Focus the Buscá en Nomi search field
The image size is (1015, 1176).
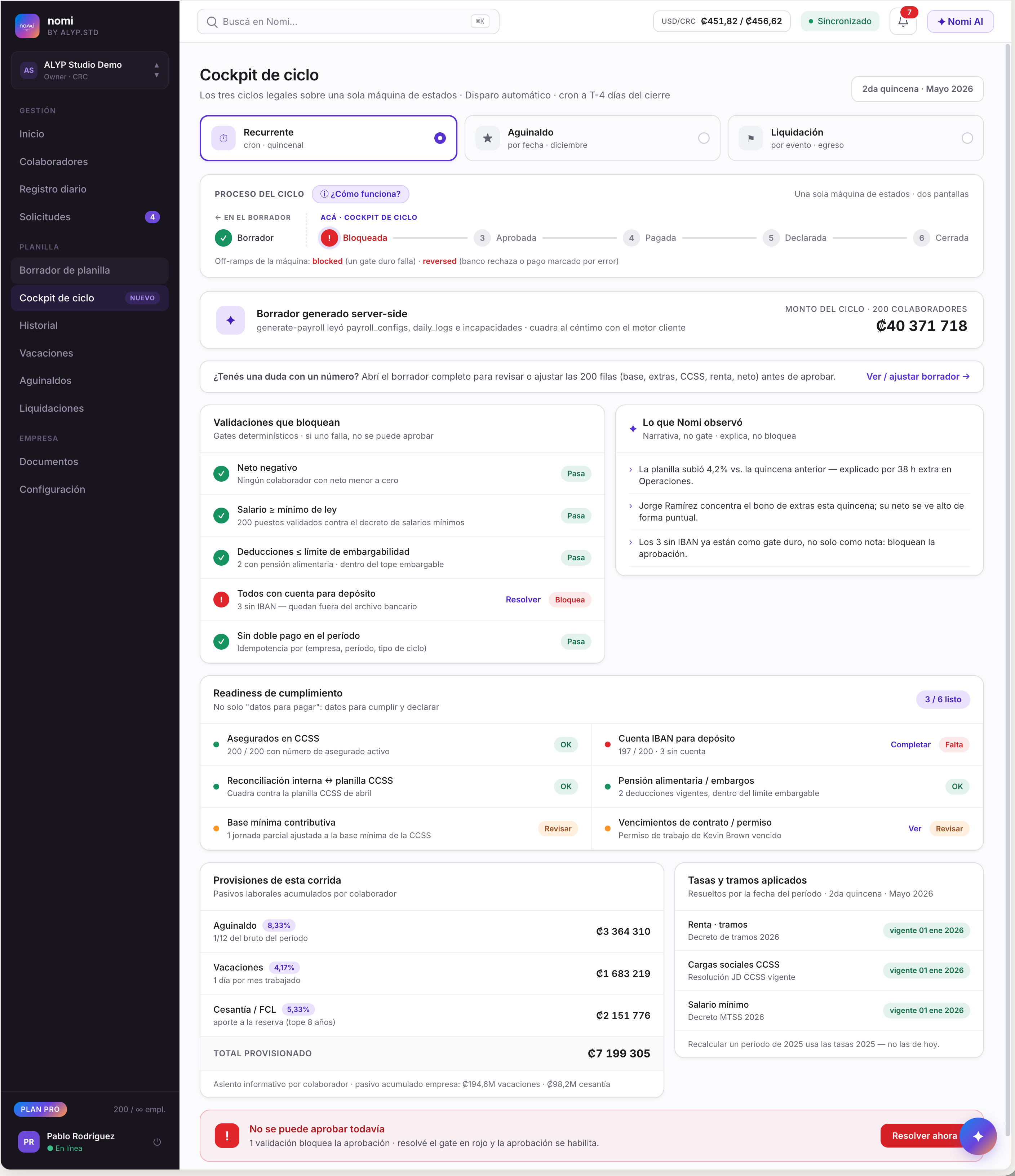tap(348, 22)
